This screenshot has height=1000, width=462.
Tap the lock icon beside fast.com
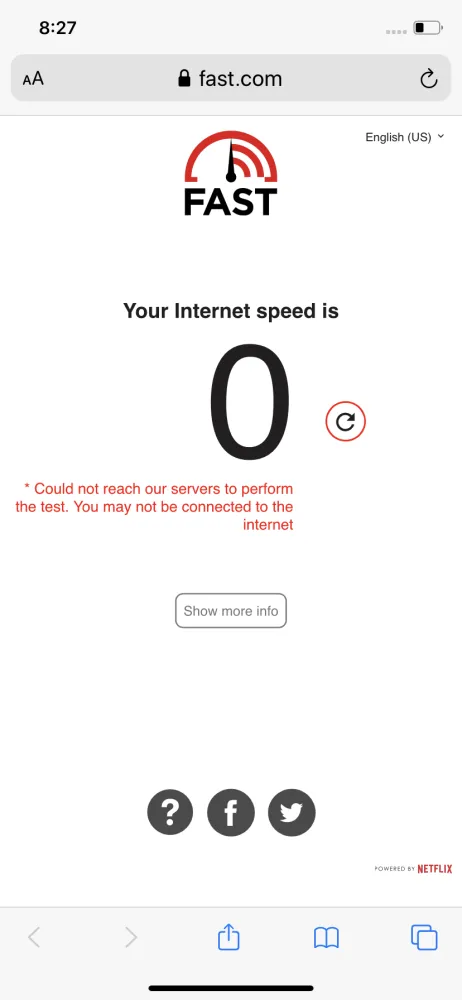point(184,78)
